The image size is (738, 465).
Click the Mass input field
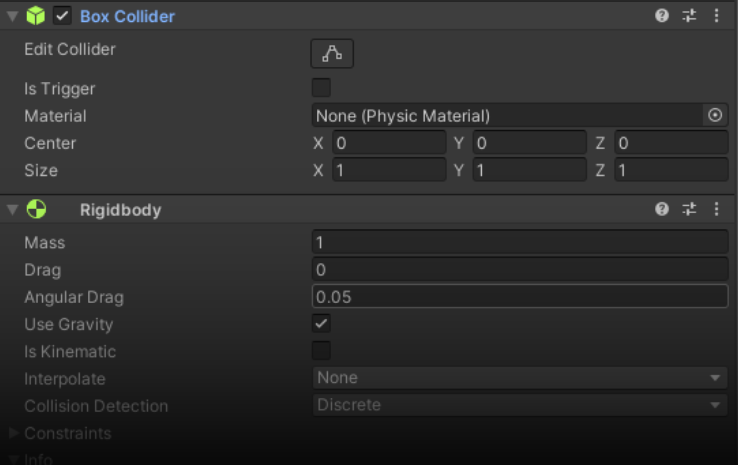tap(520, 242)
